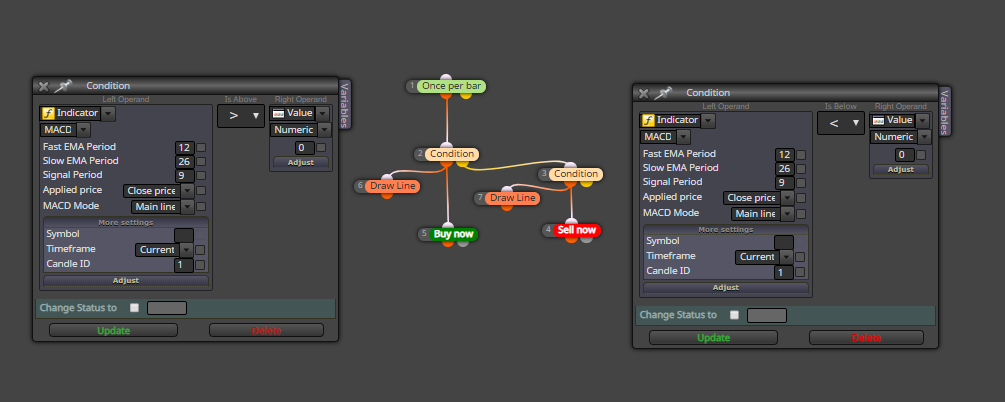
Task: Click right operand Adjust button, left panel
Action: [301, 163]
